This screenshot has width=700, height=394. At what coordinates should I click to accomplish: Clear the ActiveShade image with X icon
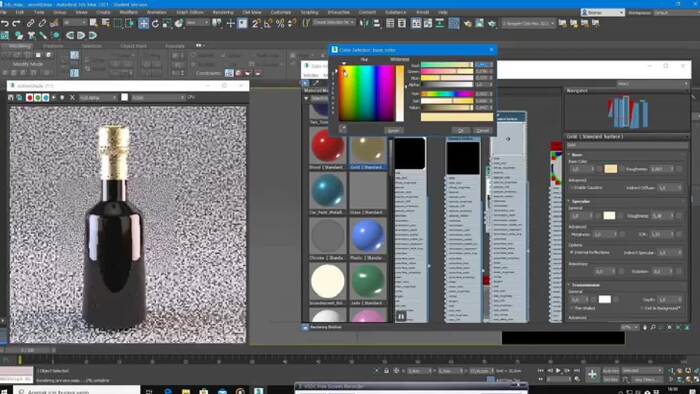(x=72, y=97)
